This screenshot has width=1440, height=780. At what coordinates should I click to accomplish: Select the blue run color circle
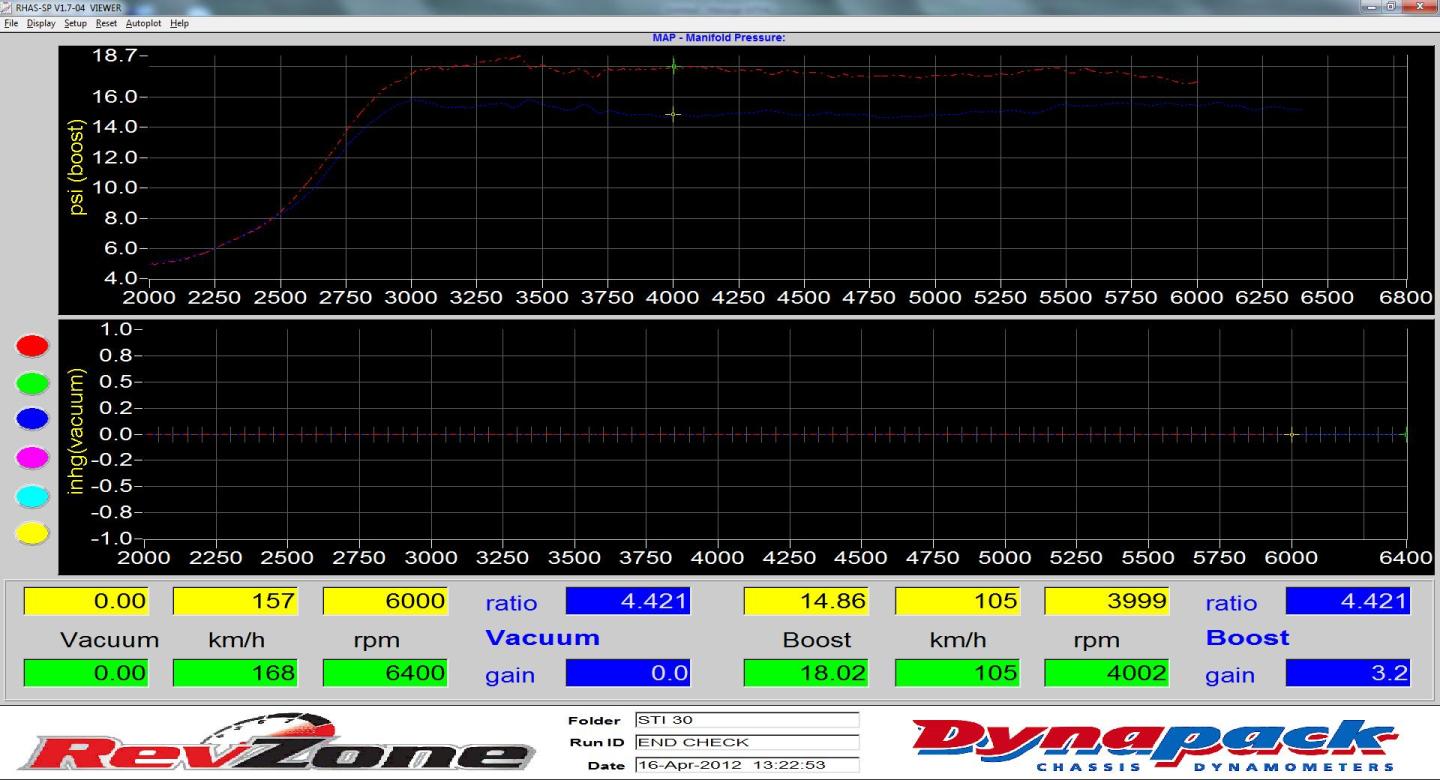33,420
